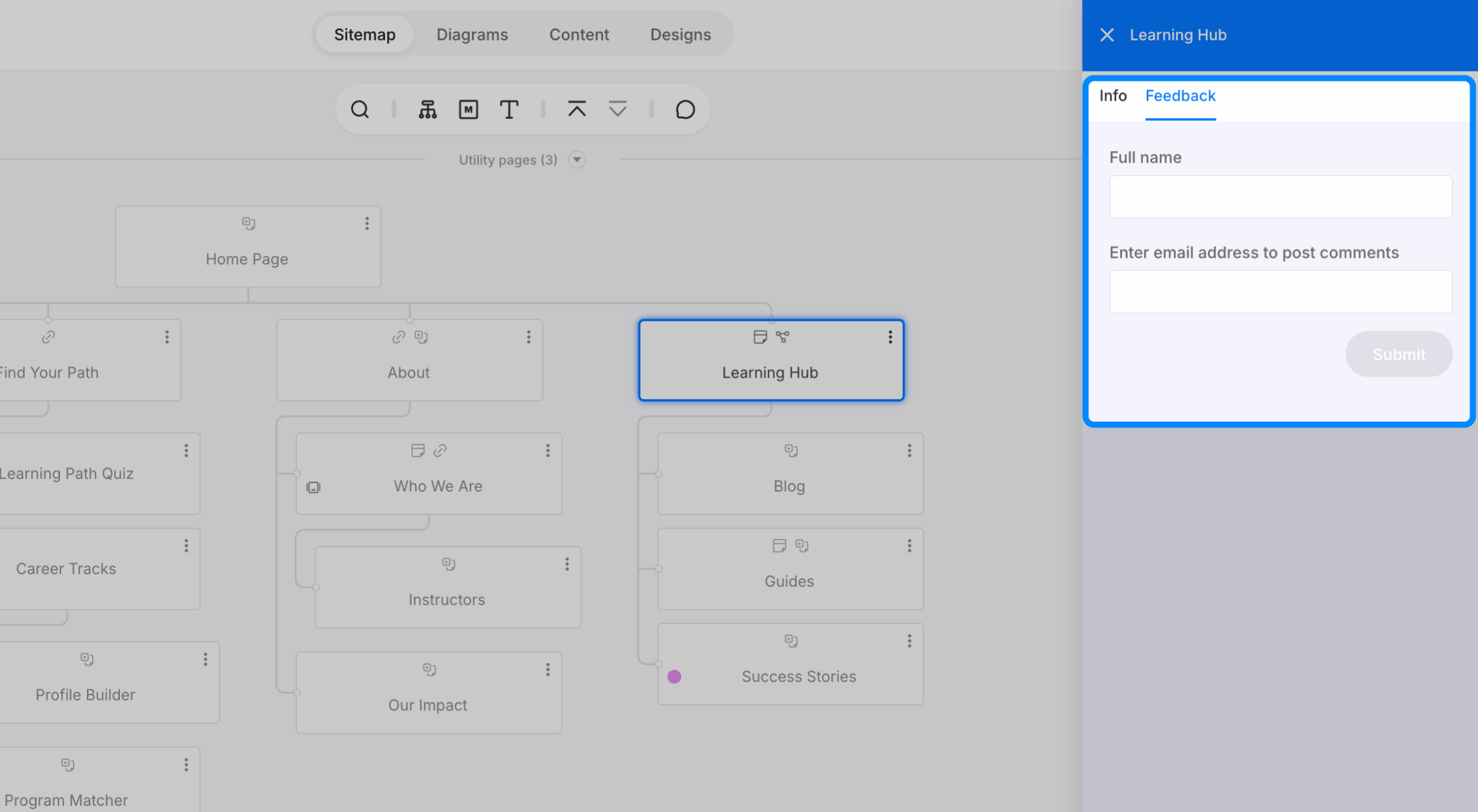The image size is (1478, 812).
Task: Click the note icon on Guides card
Action: [x=779, y=546]
